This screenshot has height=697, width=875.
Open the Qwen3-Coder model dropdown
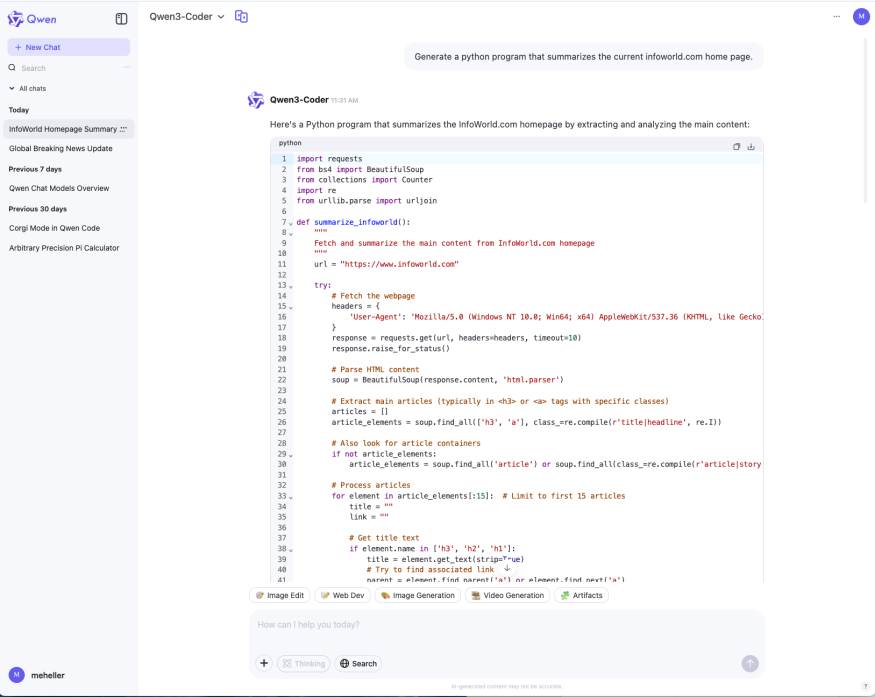(187, 16)
